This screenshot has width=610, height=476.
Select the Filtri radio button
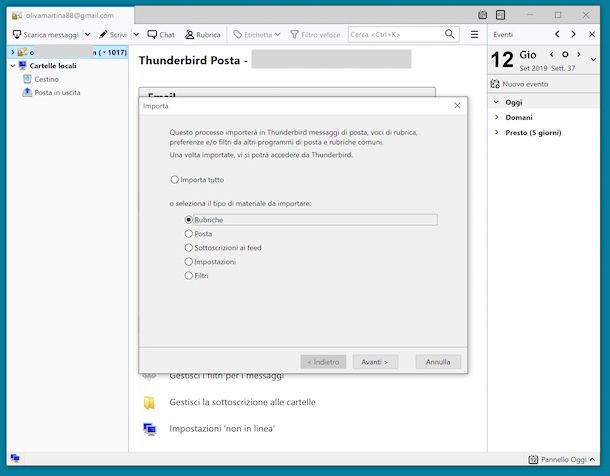[x=189, y=276]
